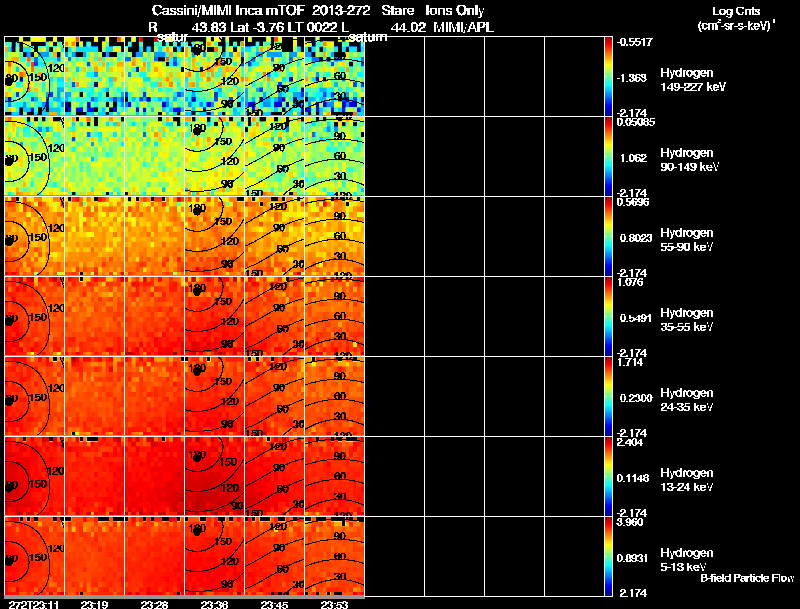Image resolution: width=800 pixels, height=609 pixels.
Task: Click the '23:53' time axis label
Action: click(x=335, y=604)
